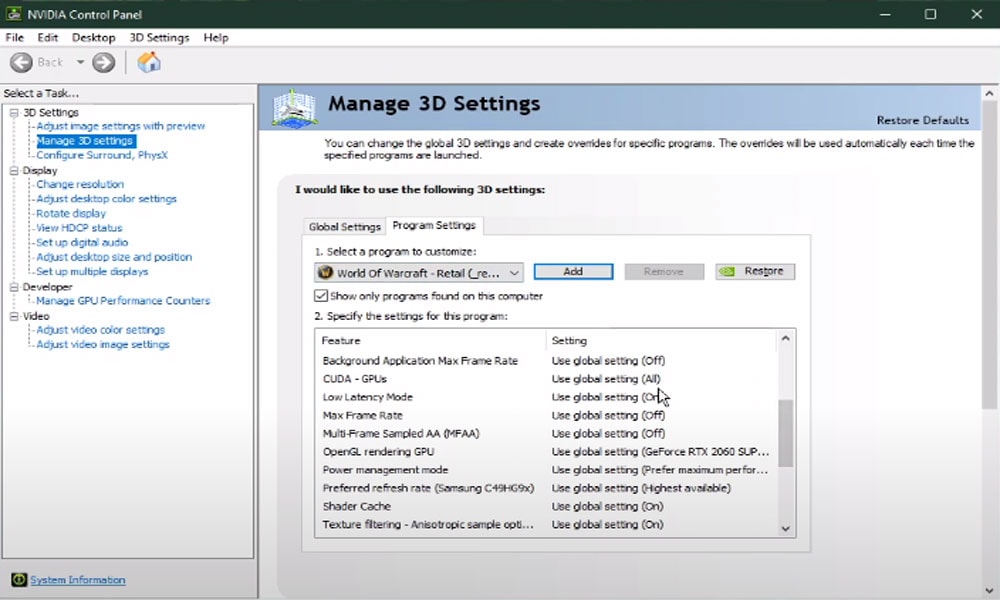This screenshot has height=600, width=1000.
Task: Open View HDCP status
Action: tap(79, 228)
